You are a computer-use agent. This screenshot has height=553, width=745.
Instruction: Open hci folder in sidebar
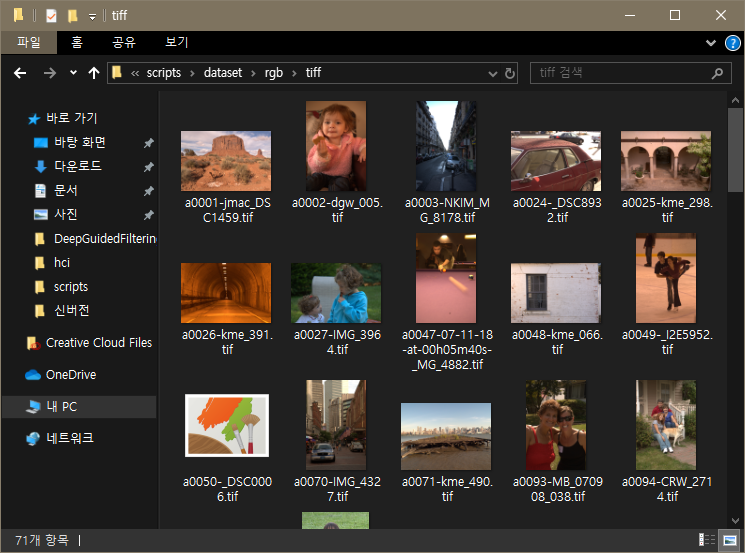(61, 263)
